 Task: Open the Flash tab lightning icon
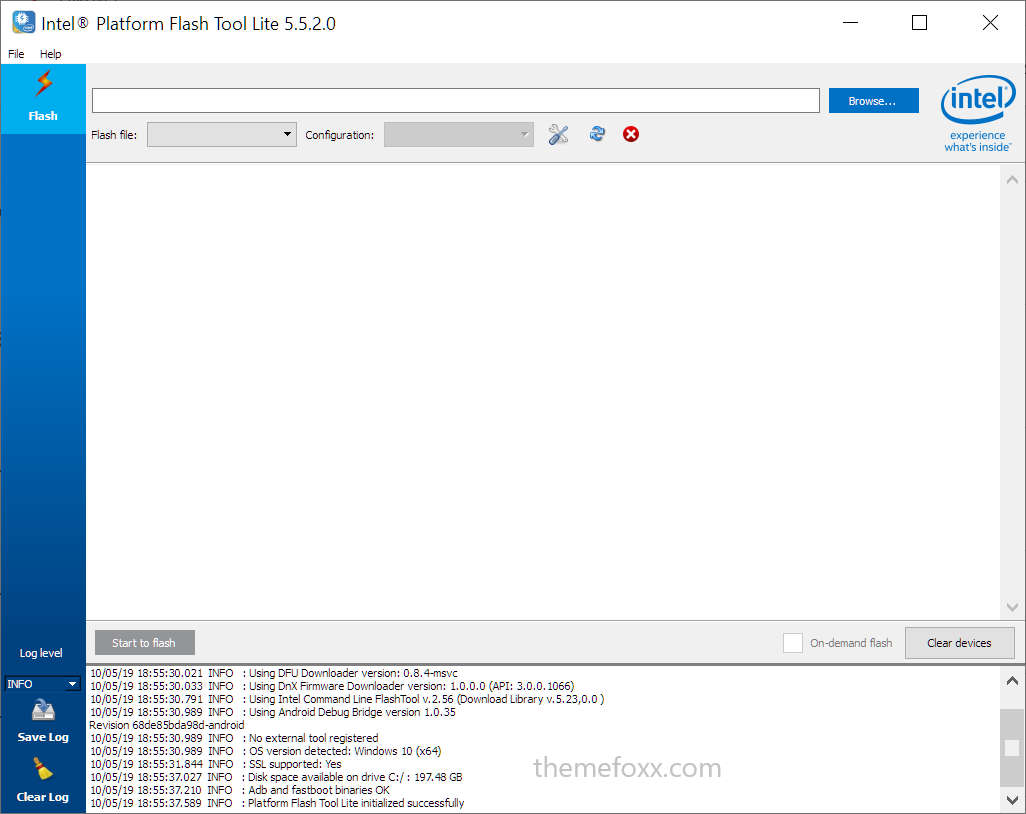[x=44, y=84]
